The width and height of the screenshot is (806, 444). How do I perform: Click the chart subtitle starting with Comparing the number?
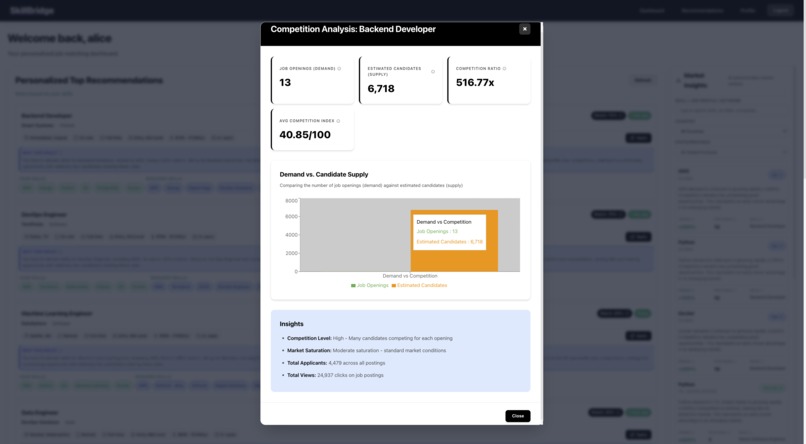(x=371, y=186)
